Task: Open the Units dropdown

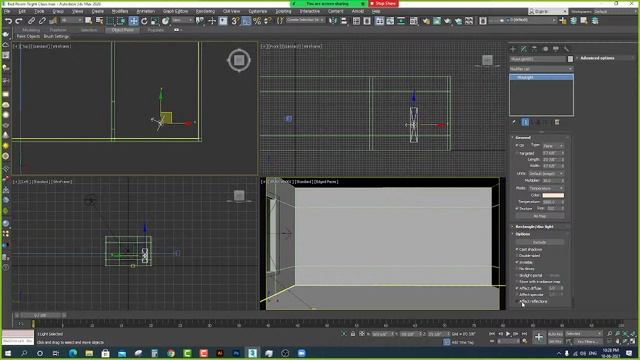Action: (546, 173)
